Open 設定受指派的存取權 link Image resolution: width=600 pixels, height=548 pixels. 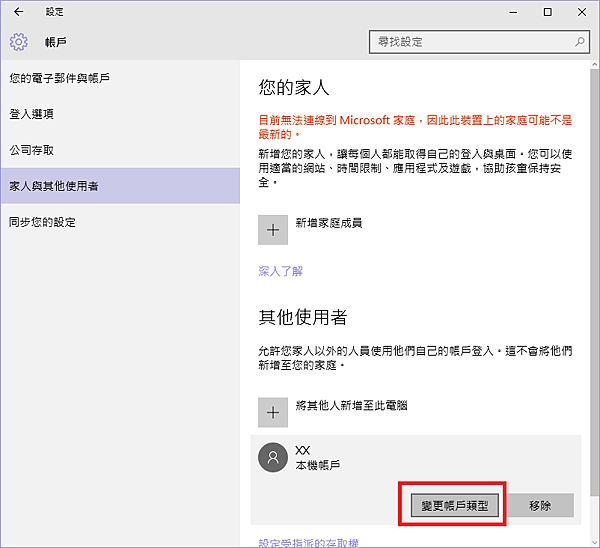[308, 543]
